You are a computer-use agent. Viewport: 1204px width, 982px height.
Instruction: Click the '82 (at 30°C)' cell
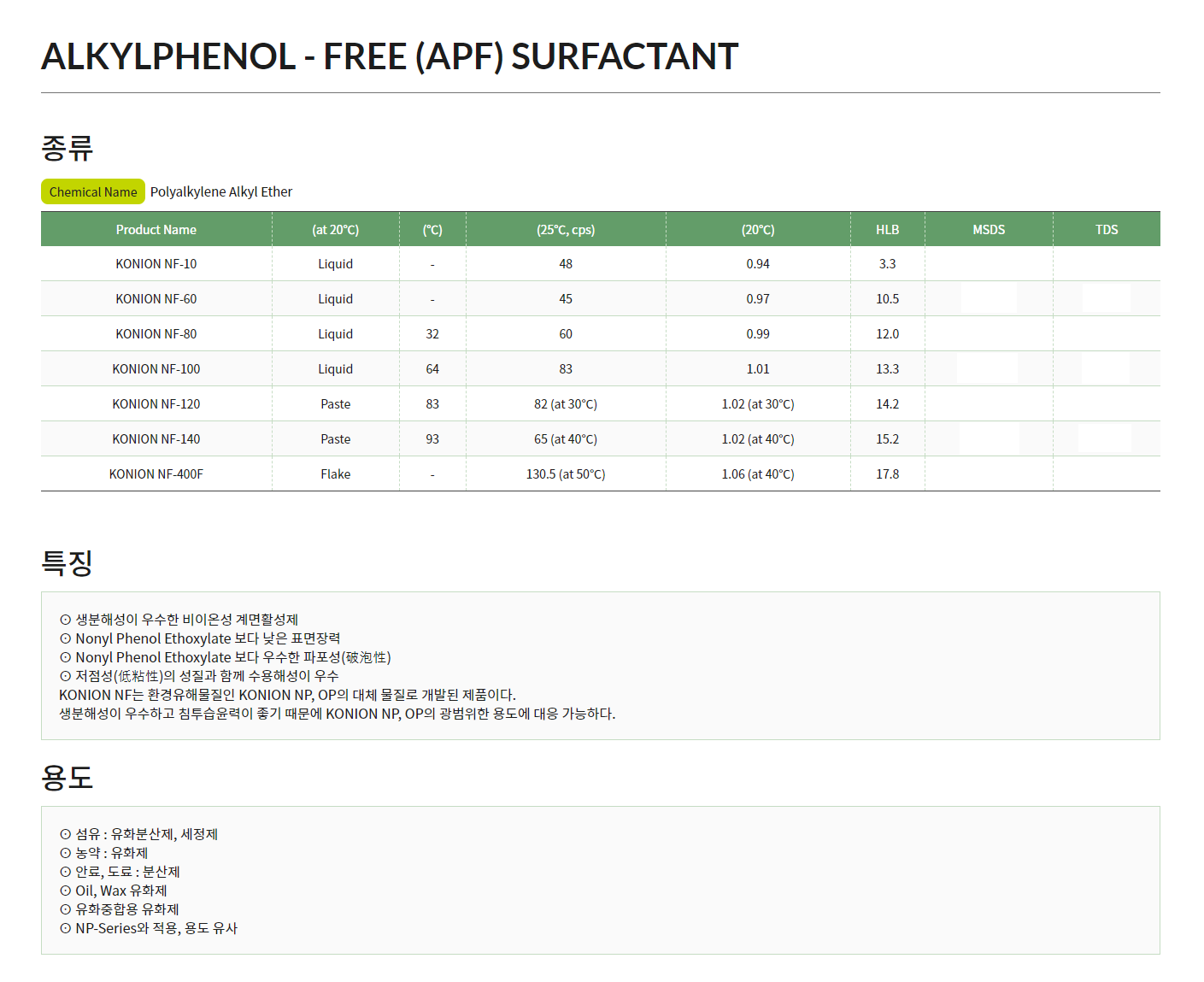click(566, 404)
